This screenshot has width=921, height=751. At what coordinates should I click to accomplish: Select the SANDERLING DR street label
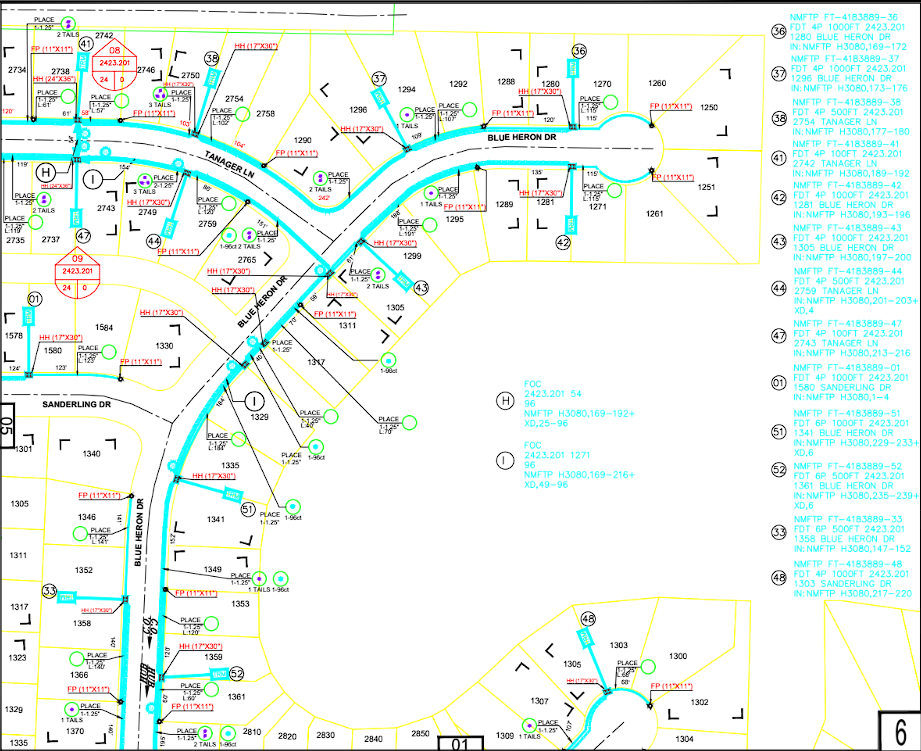pos(76,405)
